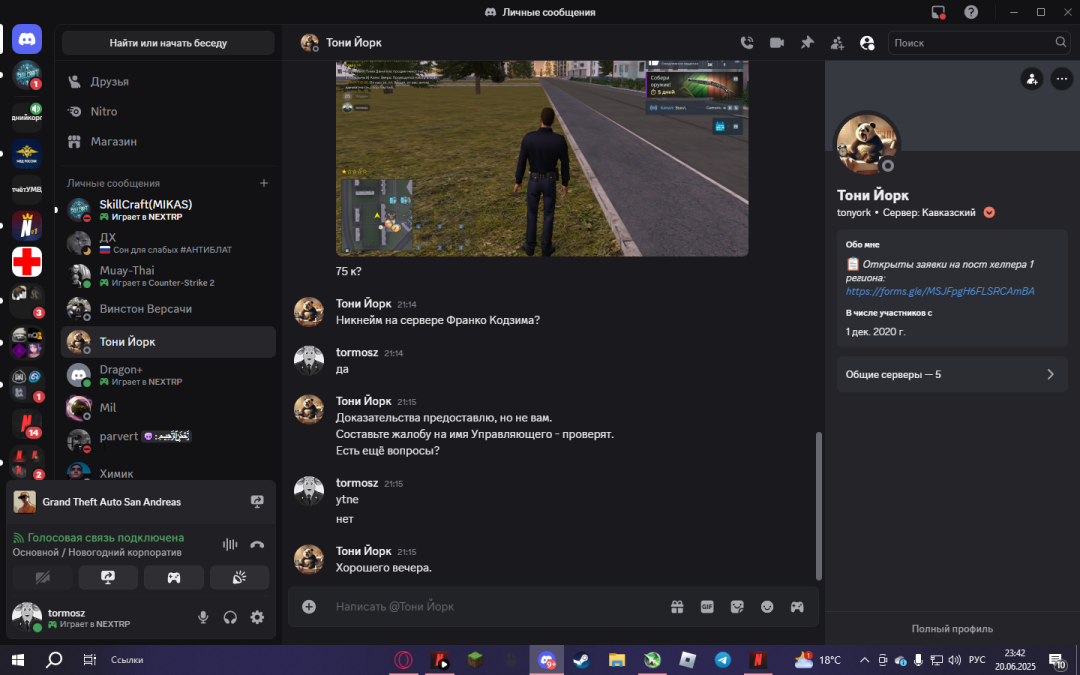Open the apps game controller icon in message bar
The width and height of the screenshot is (1080, 675).
(797, 607)
